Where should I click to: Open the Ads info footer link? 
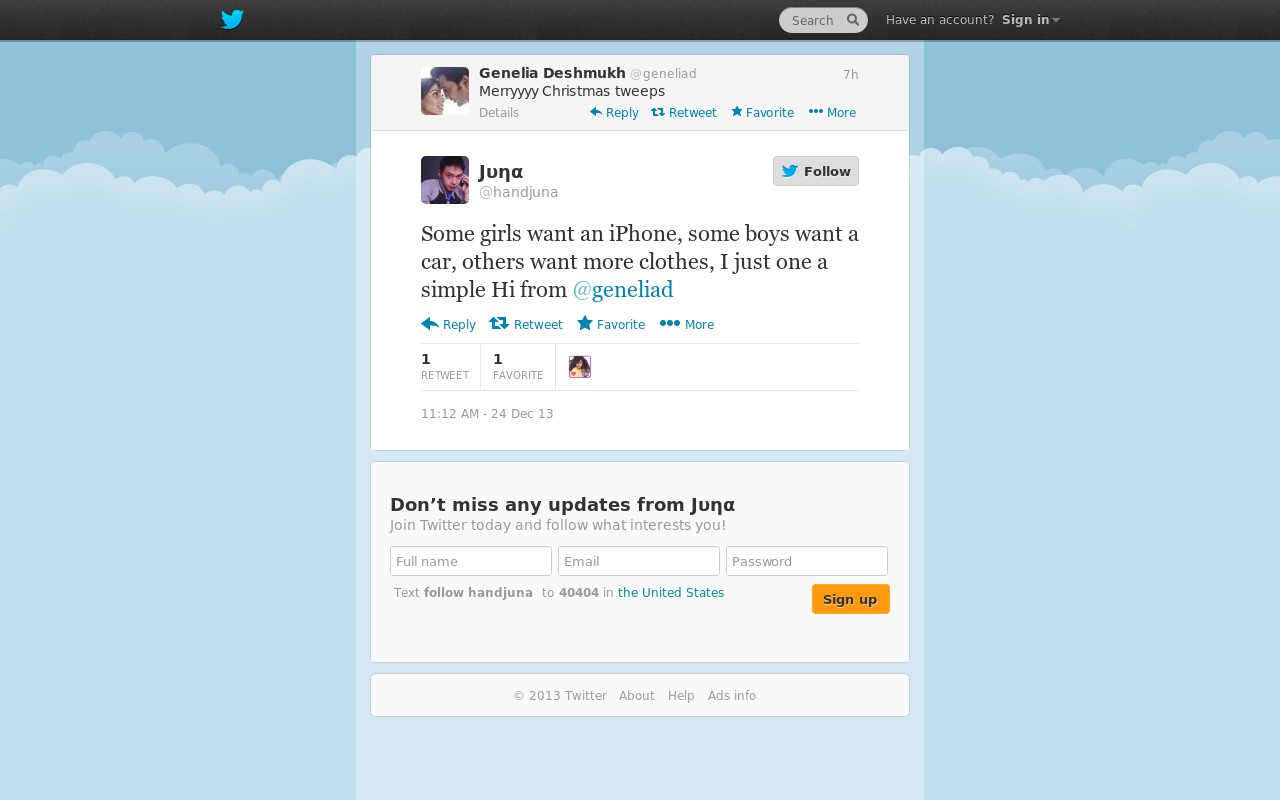(732, 696)
